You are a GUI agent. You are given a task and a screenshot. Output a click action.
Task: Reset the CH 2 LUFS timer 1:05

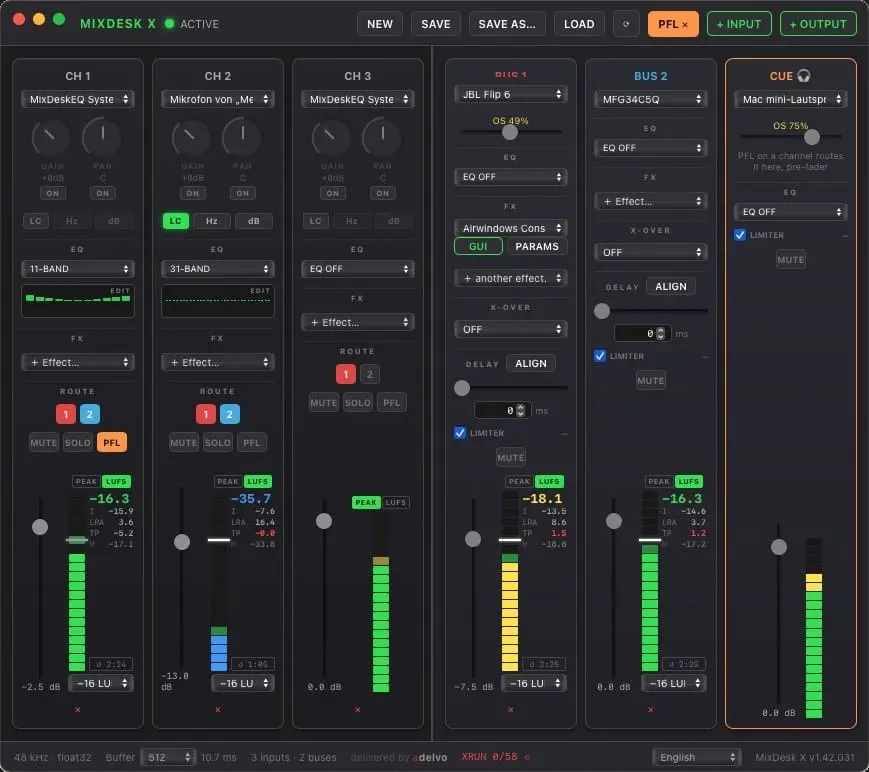point(253,664)
